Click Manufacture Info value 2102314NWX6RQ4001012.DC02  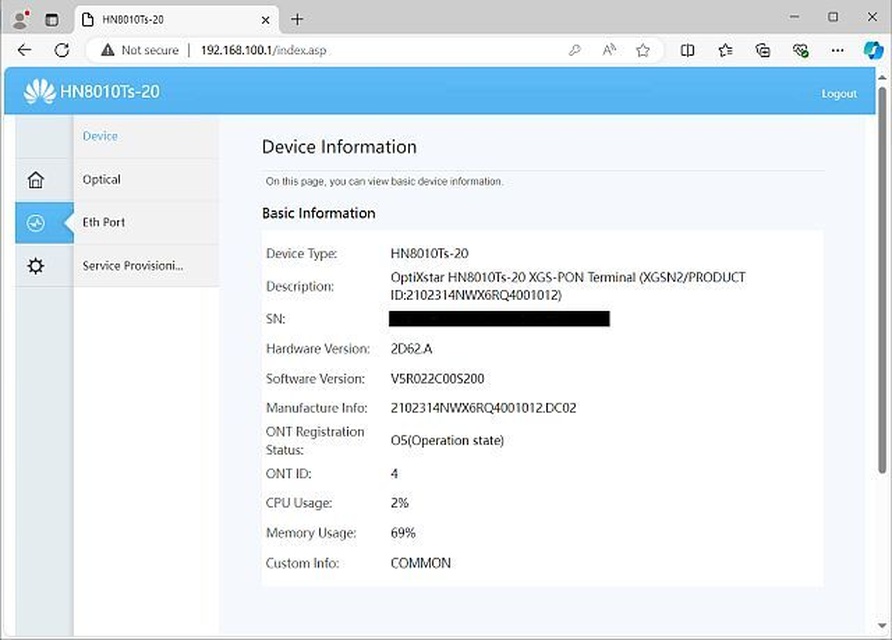tap(484, 408)
